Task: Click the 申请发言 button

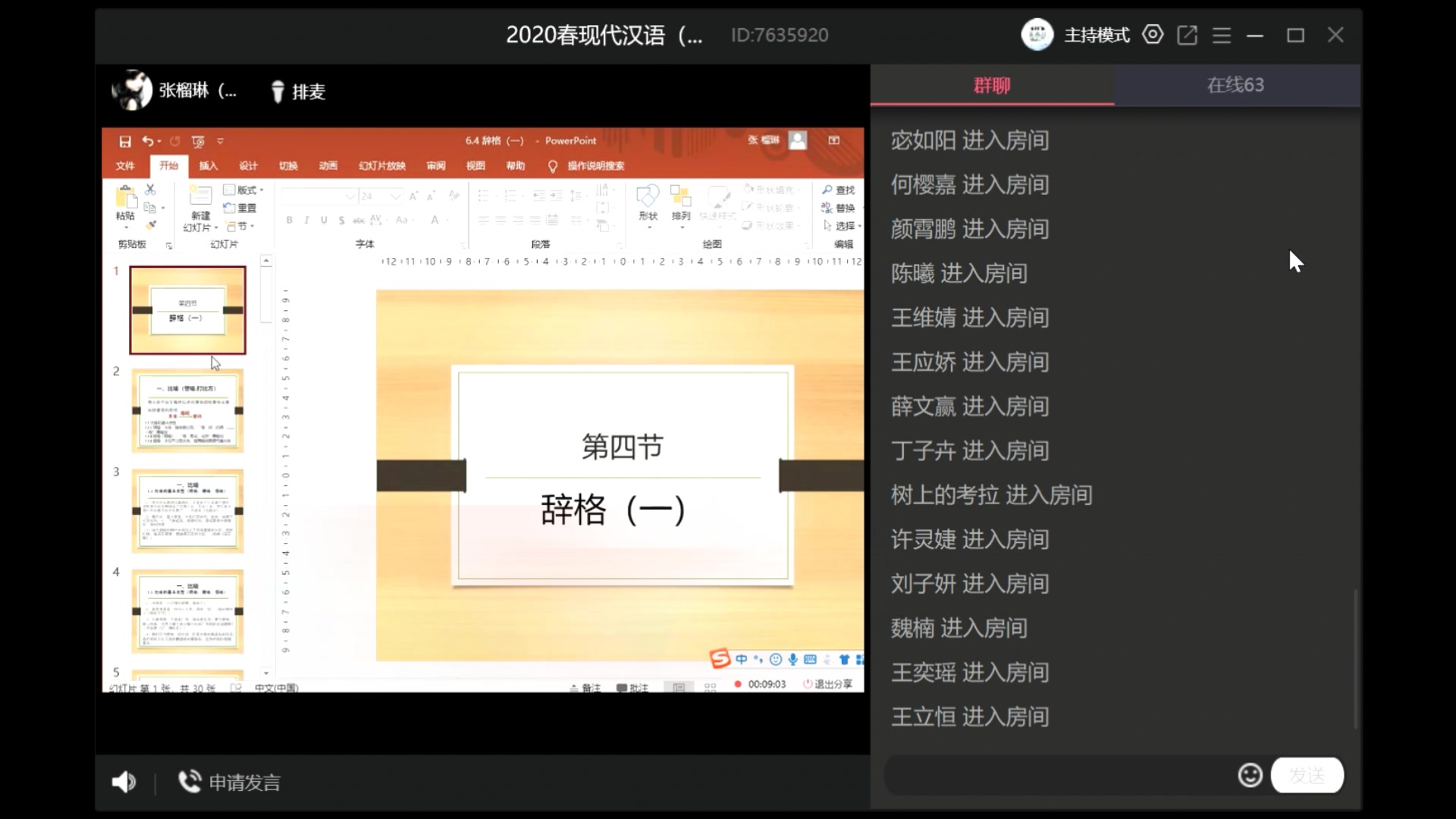Action: point(229,782)
